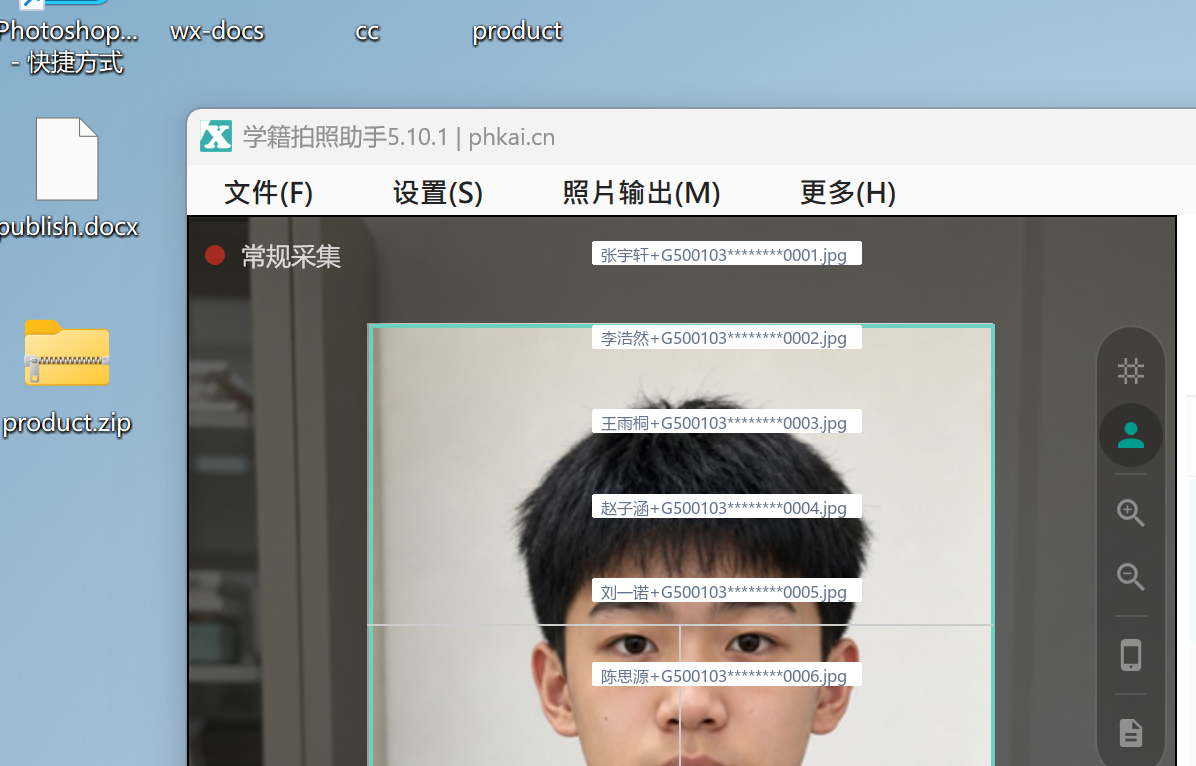Select 王雨桐+G500103********0003.jpg filename
Image resolution: width=1196 pixels, height=766 pixels.
coord(726,422)
